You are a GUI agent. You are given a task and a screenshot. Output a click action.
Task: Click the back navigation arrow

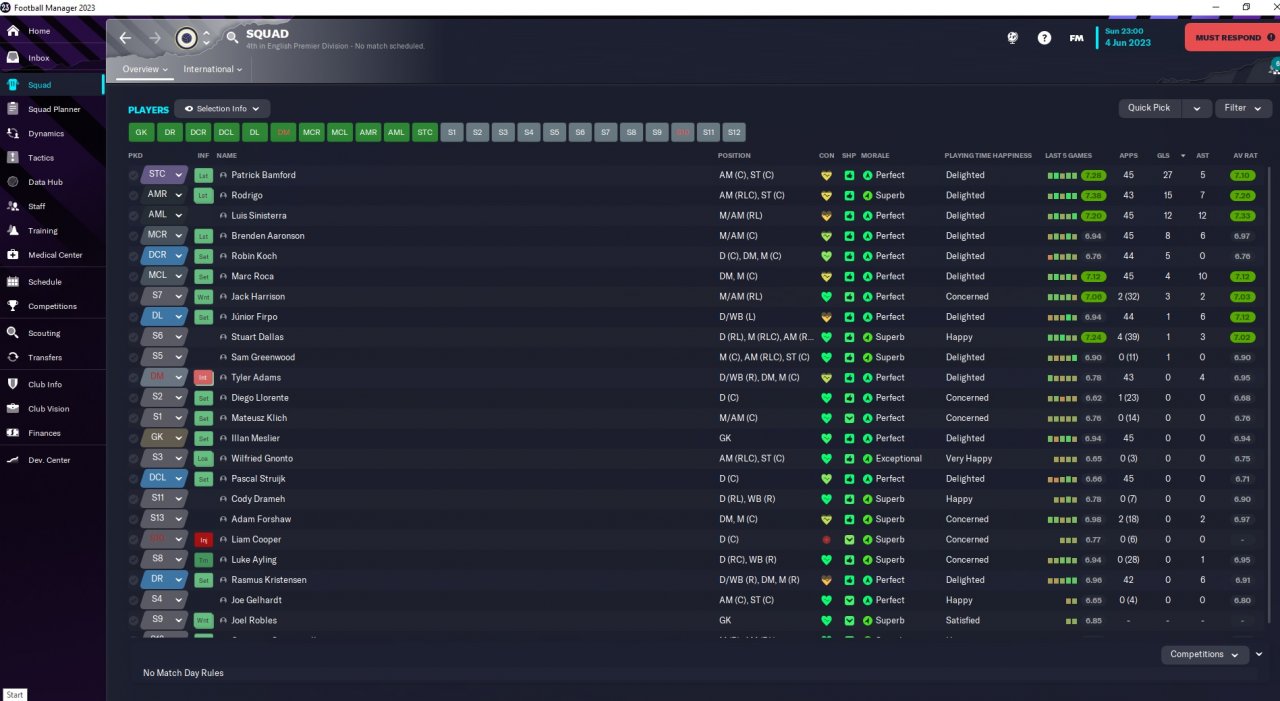tap(125, 38)
